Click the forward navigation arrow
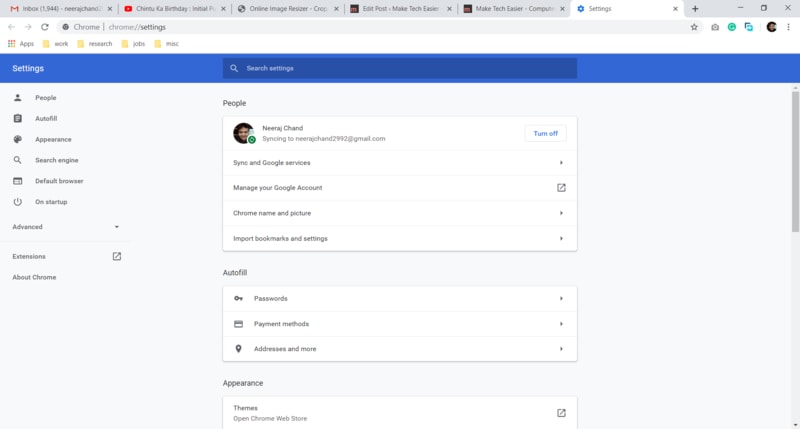This screenshot has width=800, height=429. tap(28, 27)
